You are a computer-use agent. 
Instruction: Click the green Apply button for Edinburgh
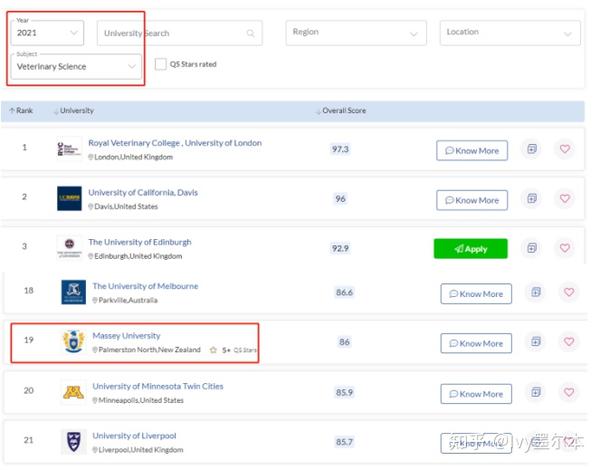471,249
